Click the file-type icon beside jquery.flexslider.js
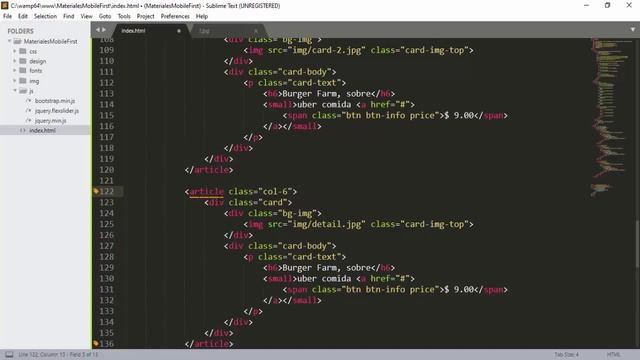Viewport: 640px width, 360px height. (x=29, y=111)
